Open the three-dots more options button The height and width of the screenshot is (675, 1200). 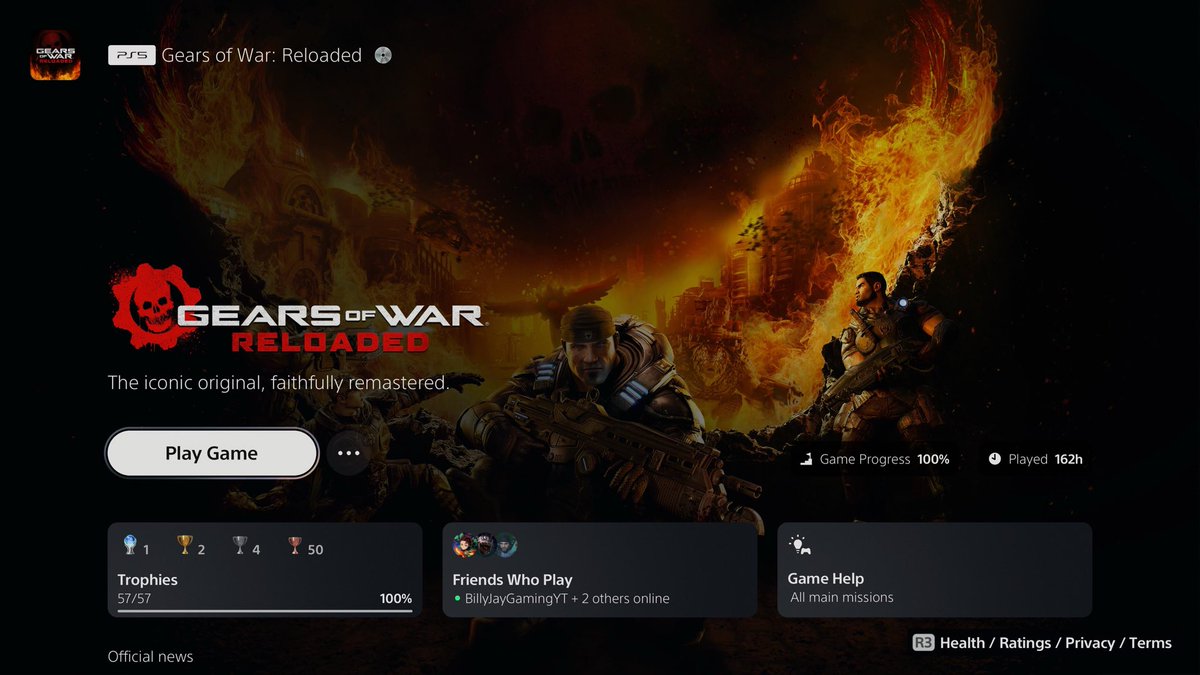pos(348,453)
